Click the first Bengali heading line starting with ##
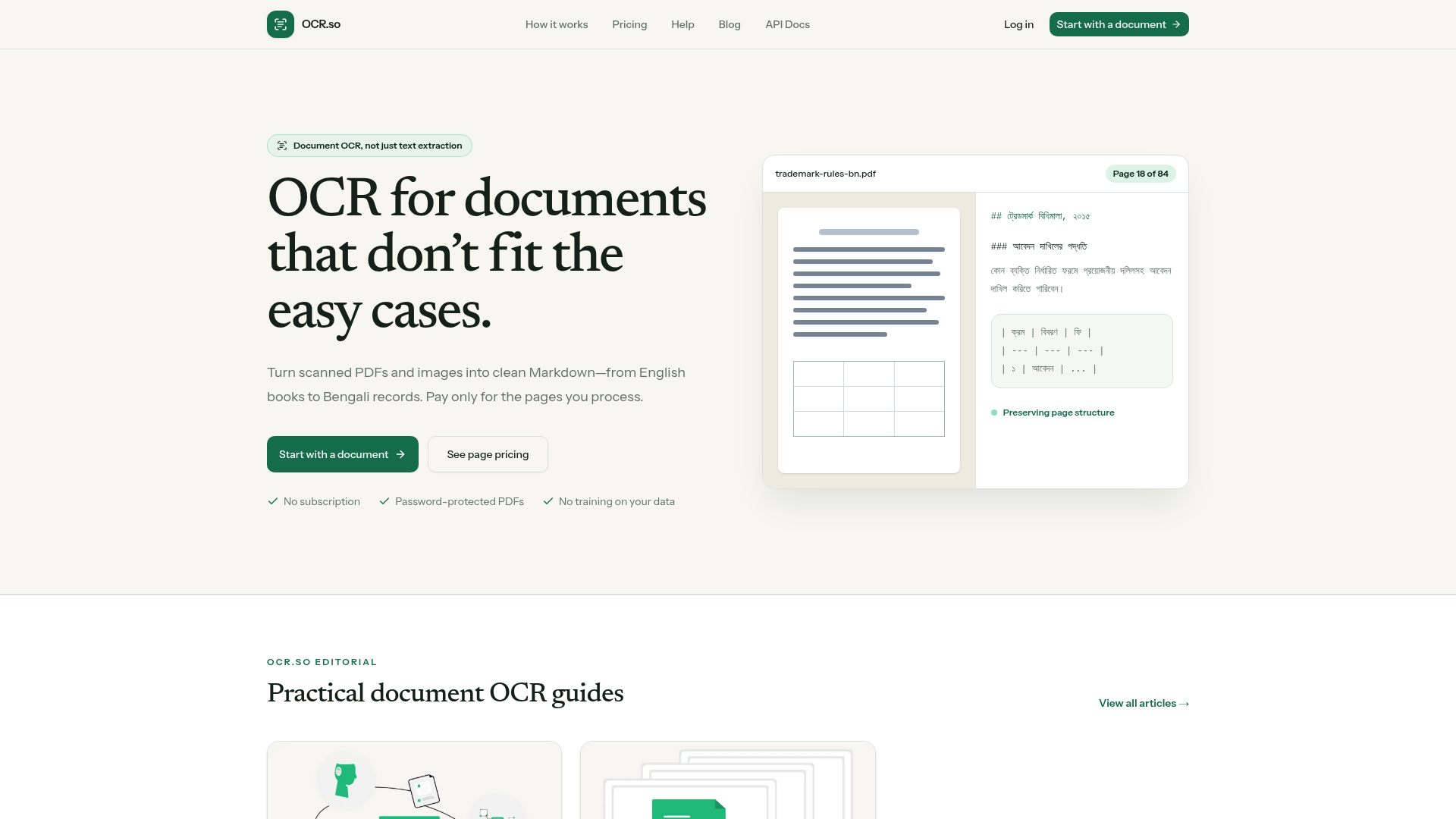 click(1040, 216)
